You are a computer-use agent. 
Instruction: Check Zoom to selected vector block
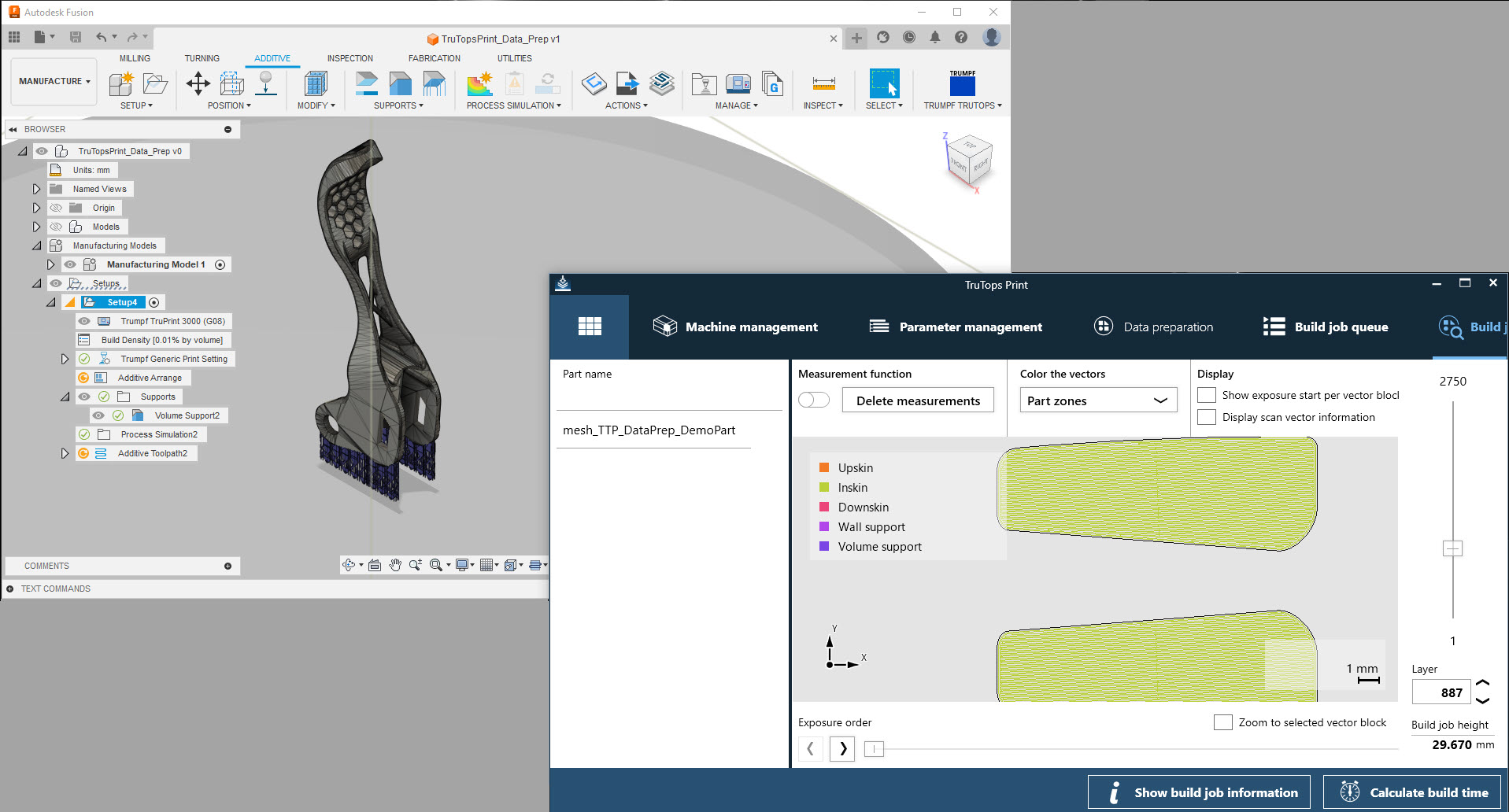pyautogui.click(x=1222, y=722)
